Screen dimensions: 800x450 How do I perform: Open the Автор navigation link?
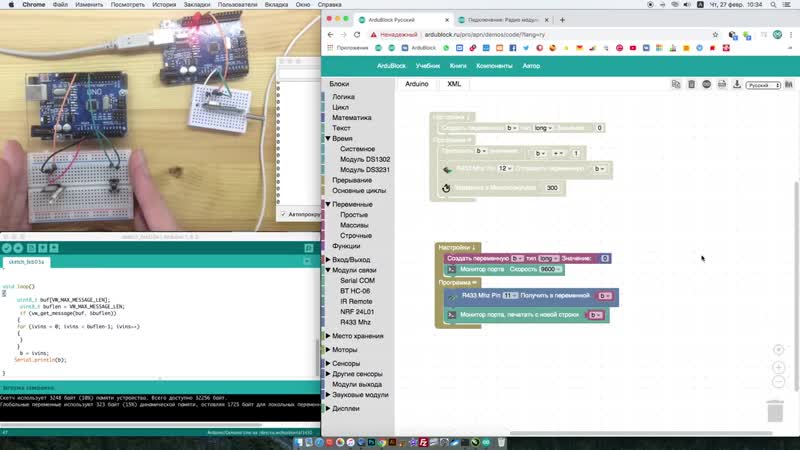coord(531,66)
